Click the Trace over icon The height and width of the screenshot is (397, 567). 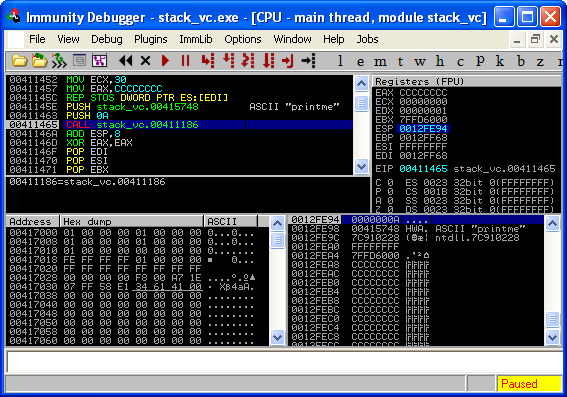[268, 61]
